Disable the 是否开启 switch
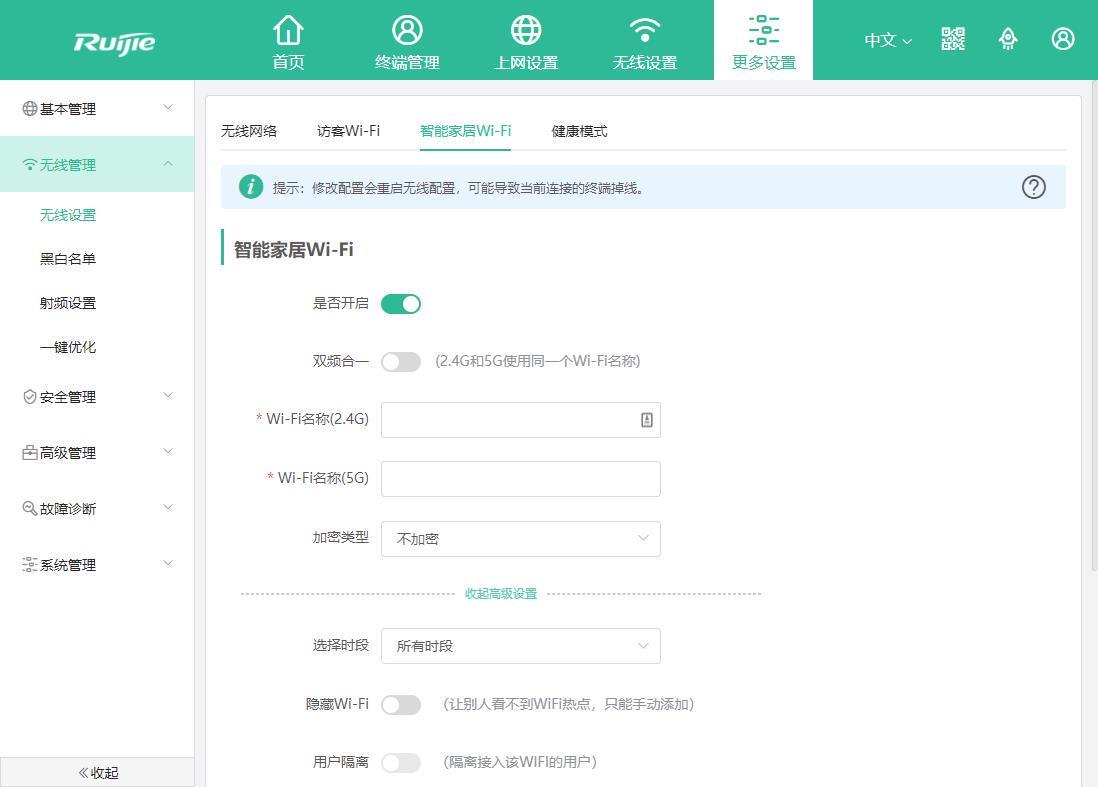 [401, 304]
